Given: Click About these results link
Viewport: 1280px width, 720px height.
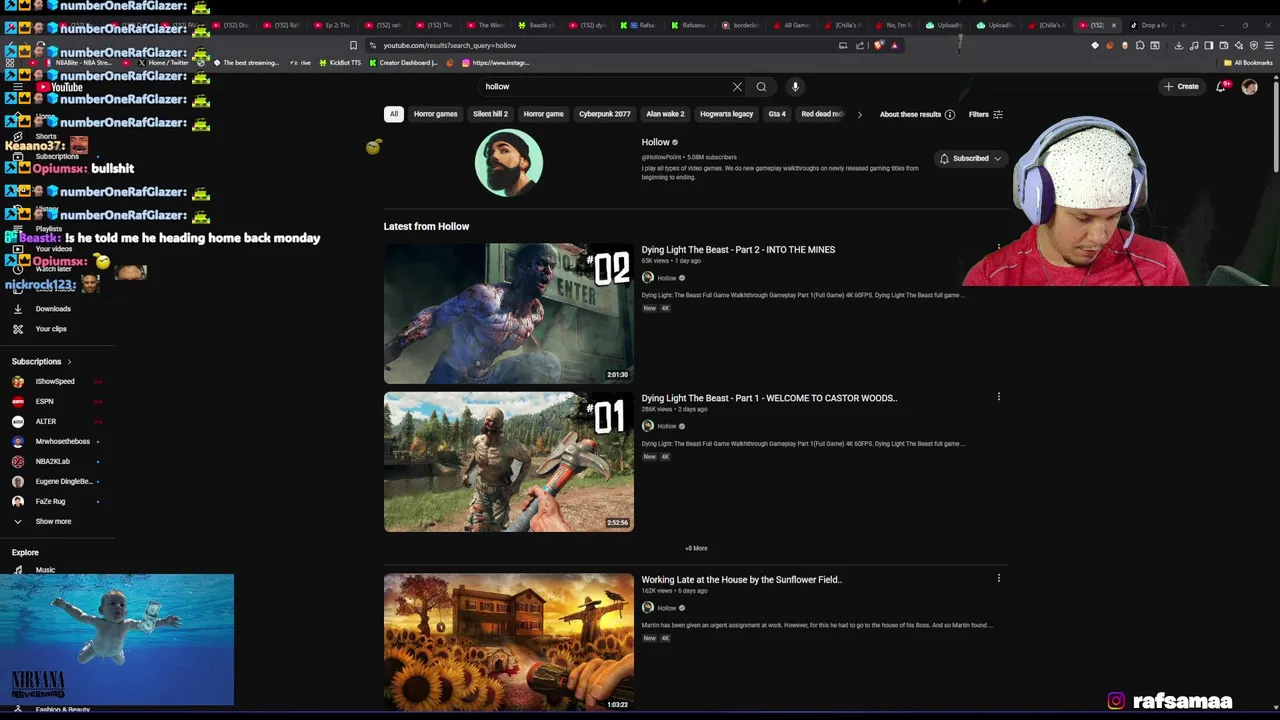Looking at the screenshot, I should (910, 115).
